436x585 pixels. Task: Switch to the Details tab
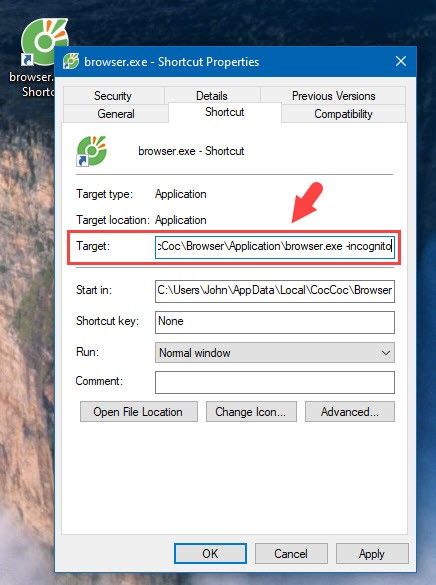click(212, 96)
